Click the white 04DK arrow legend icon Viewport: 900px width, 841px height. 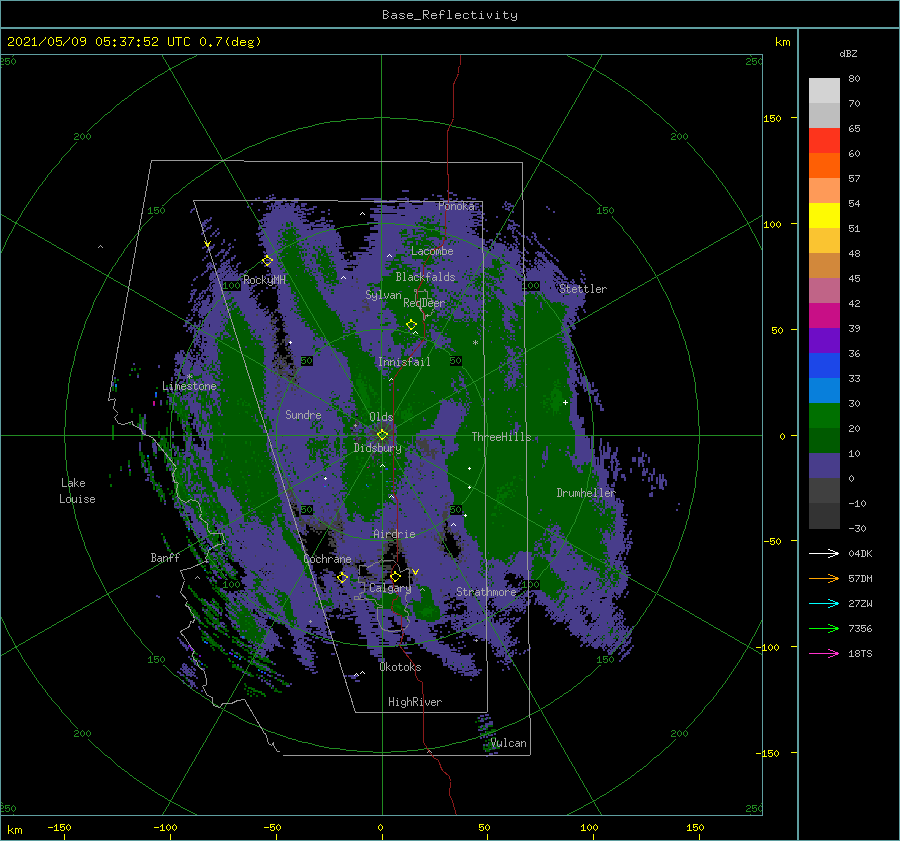824,553
